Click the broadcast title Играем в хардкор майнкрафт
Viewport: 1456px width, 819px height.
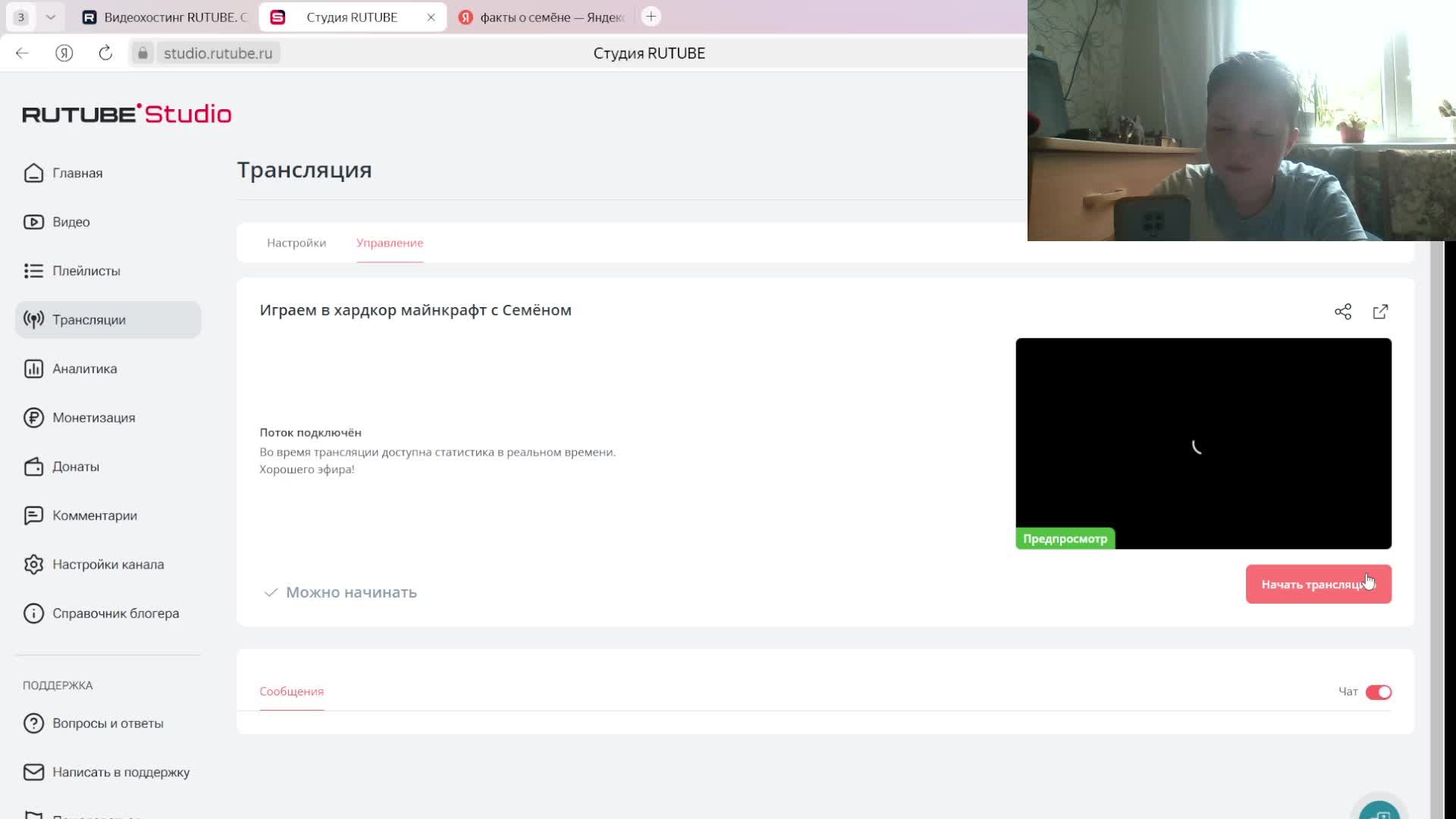click(416, 310)
